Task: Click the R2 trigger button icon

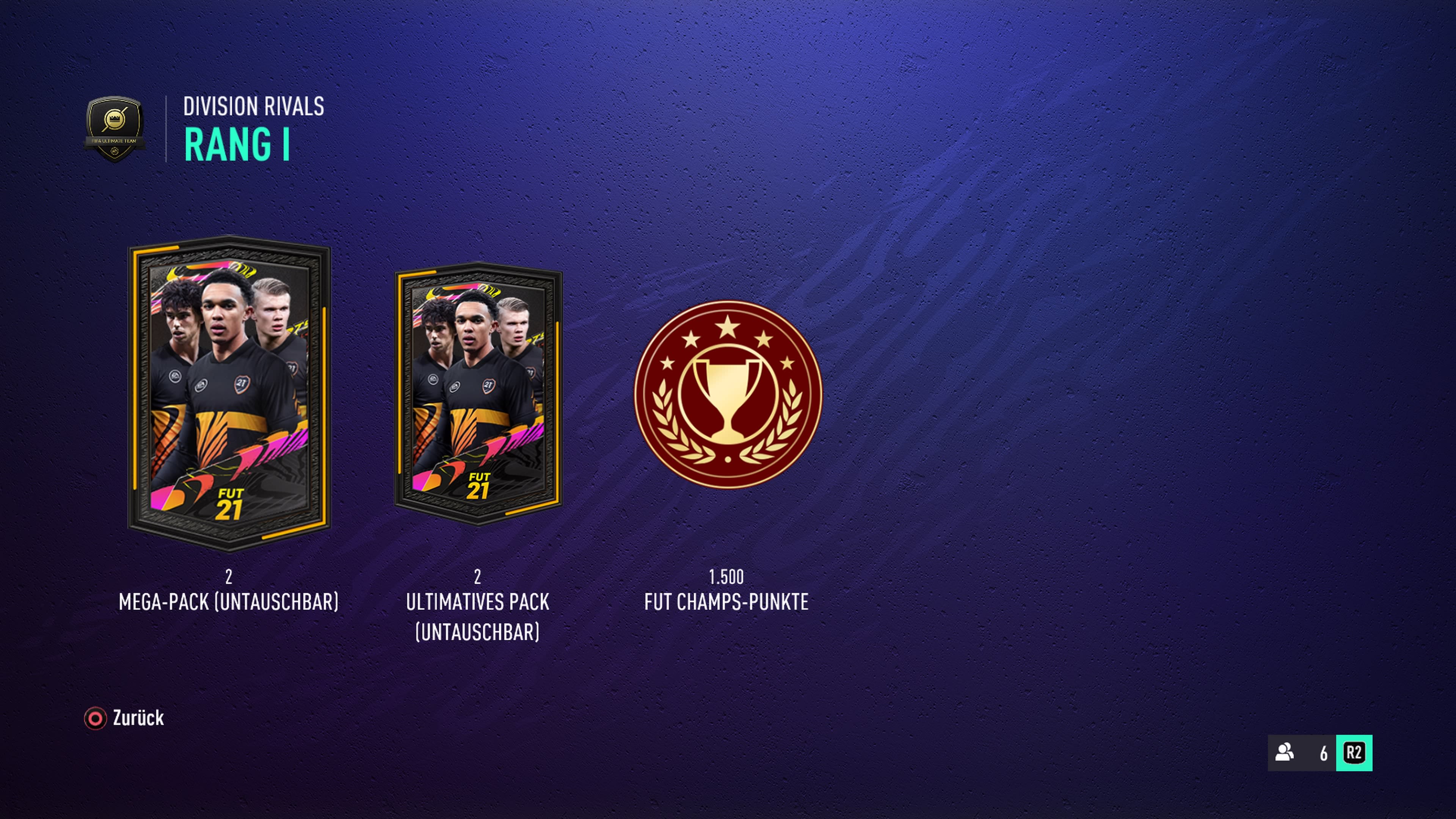Action: tap(1354, 753)
